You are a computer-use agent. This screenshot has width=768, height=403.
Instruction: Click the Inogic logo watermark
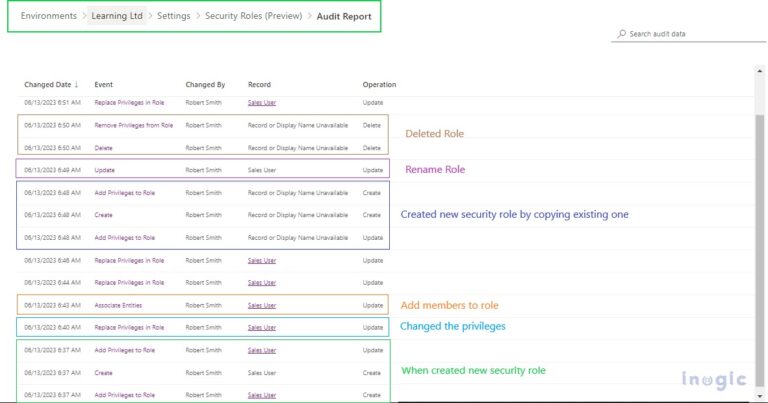(x=713, y=380)
